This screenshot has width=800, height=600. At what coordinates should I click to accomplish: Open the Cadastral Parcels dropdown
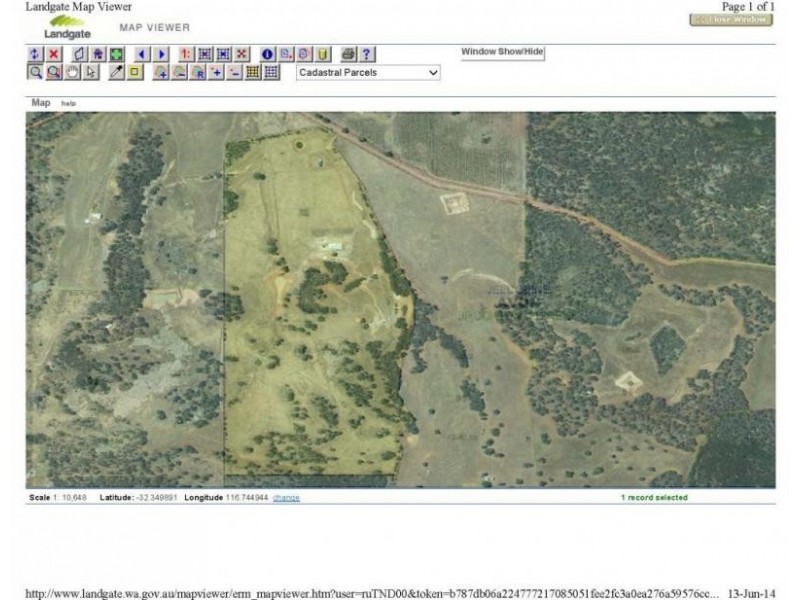click(369, 73)
